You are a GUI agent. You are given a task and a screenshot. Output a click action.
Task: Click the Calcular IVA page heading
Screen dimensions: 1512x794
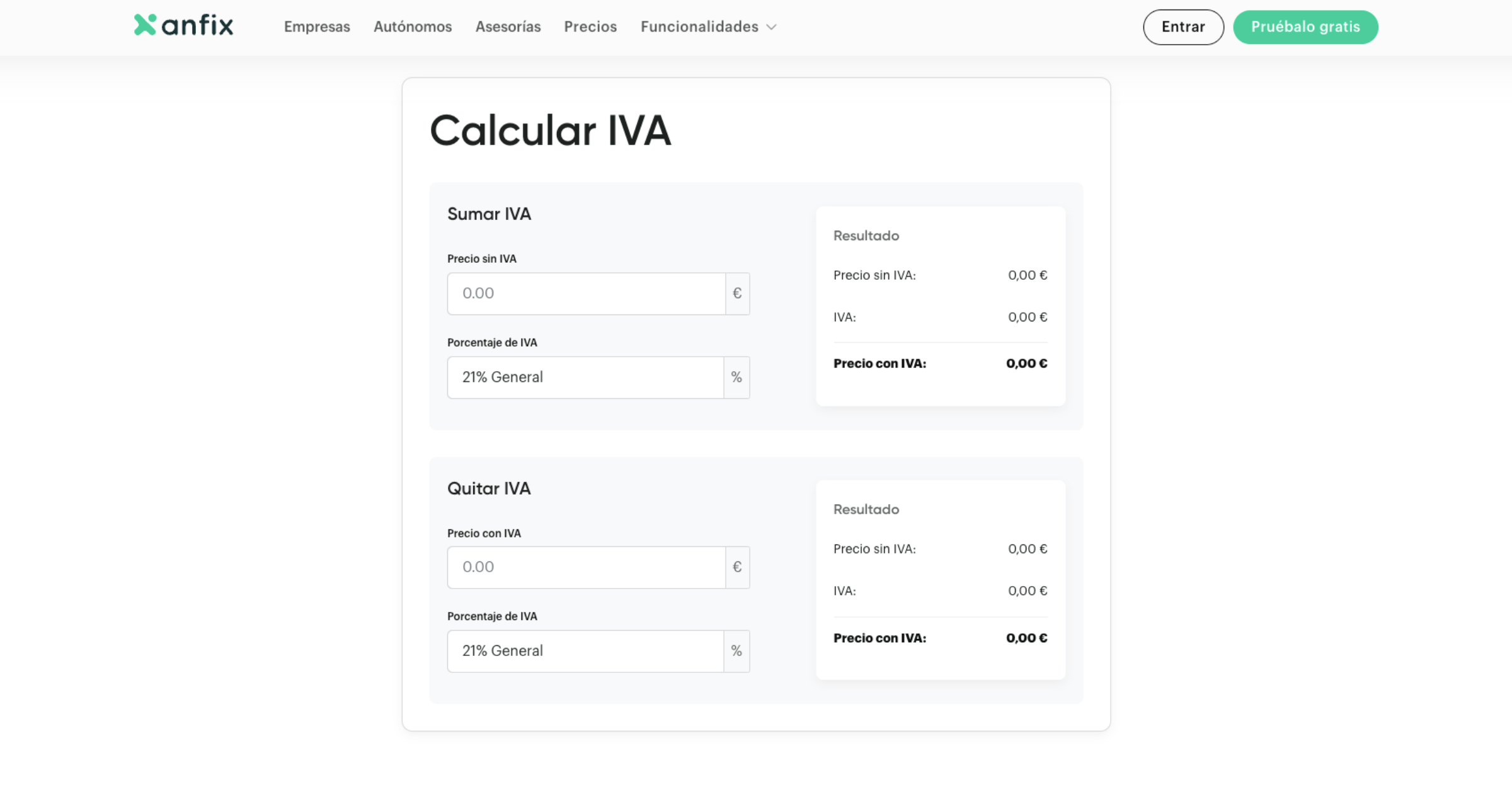tap(550, 130)
